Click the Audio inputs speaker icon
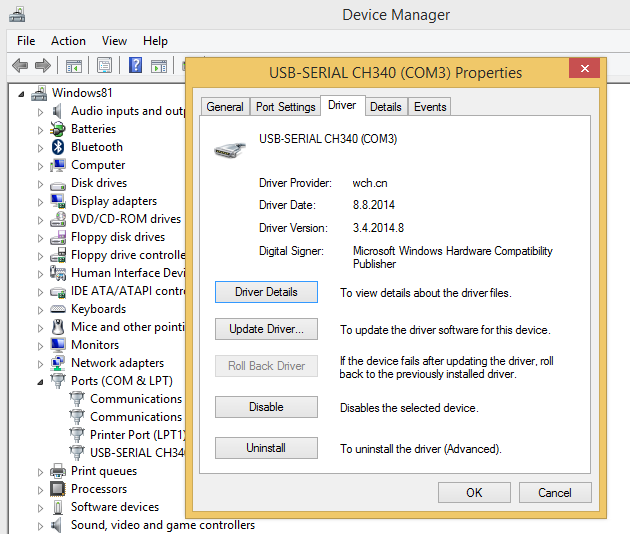This screenshot has width=630, height=534. 57,111
